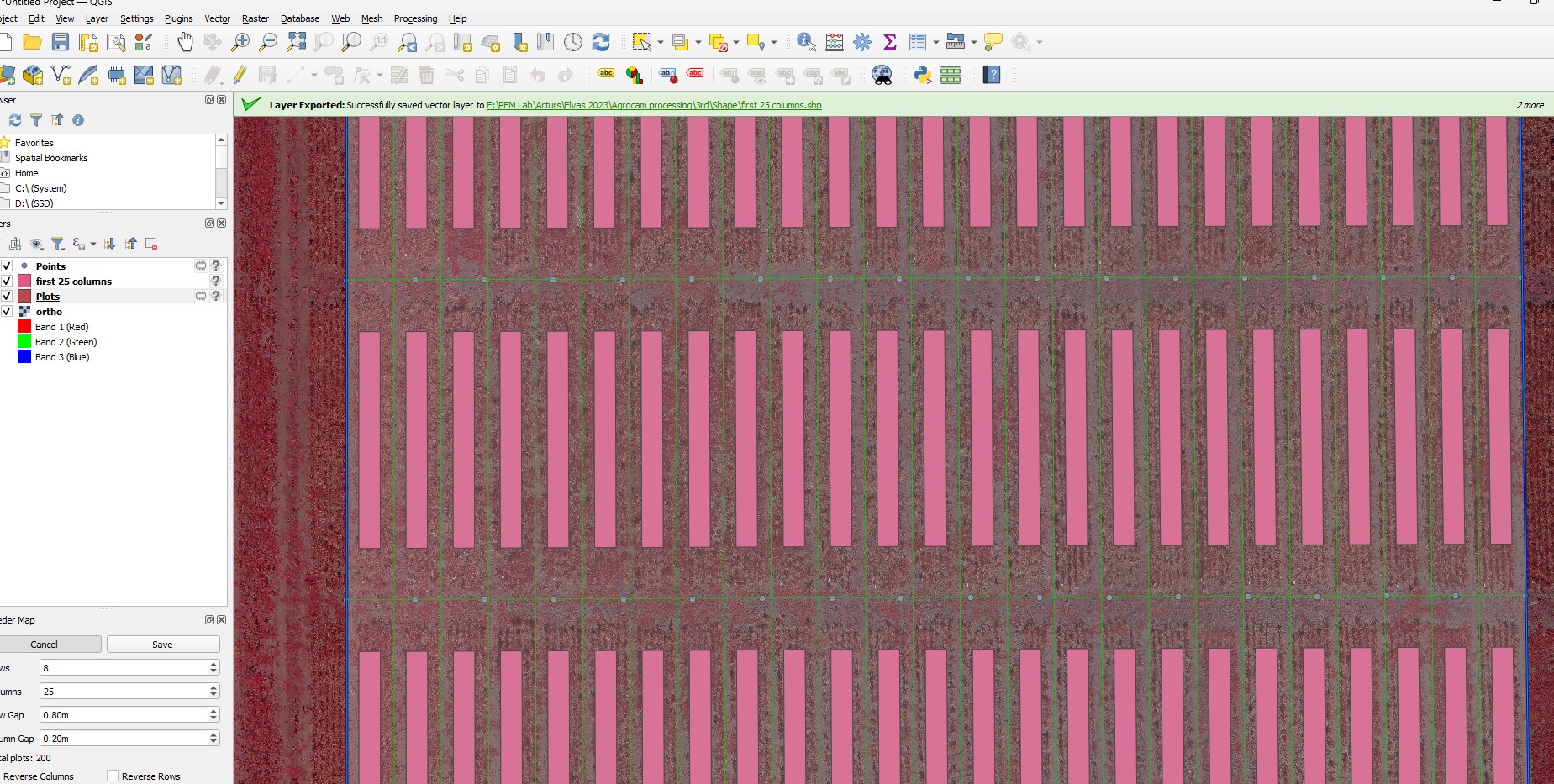The height and width of the screenshot is (784, 1554).
Task: Click the Band 3 (Blue) swatch
Action: (24, 356)
